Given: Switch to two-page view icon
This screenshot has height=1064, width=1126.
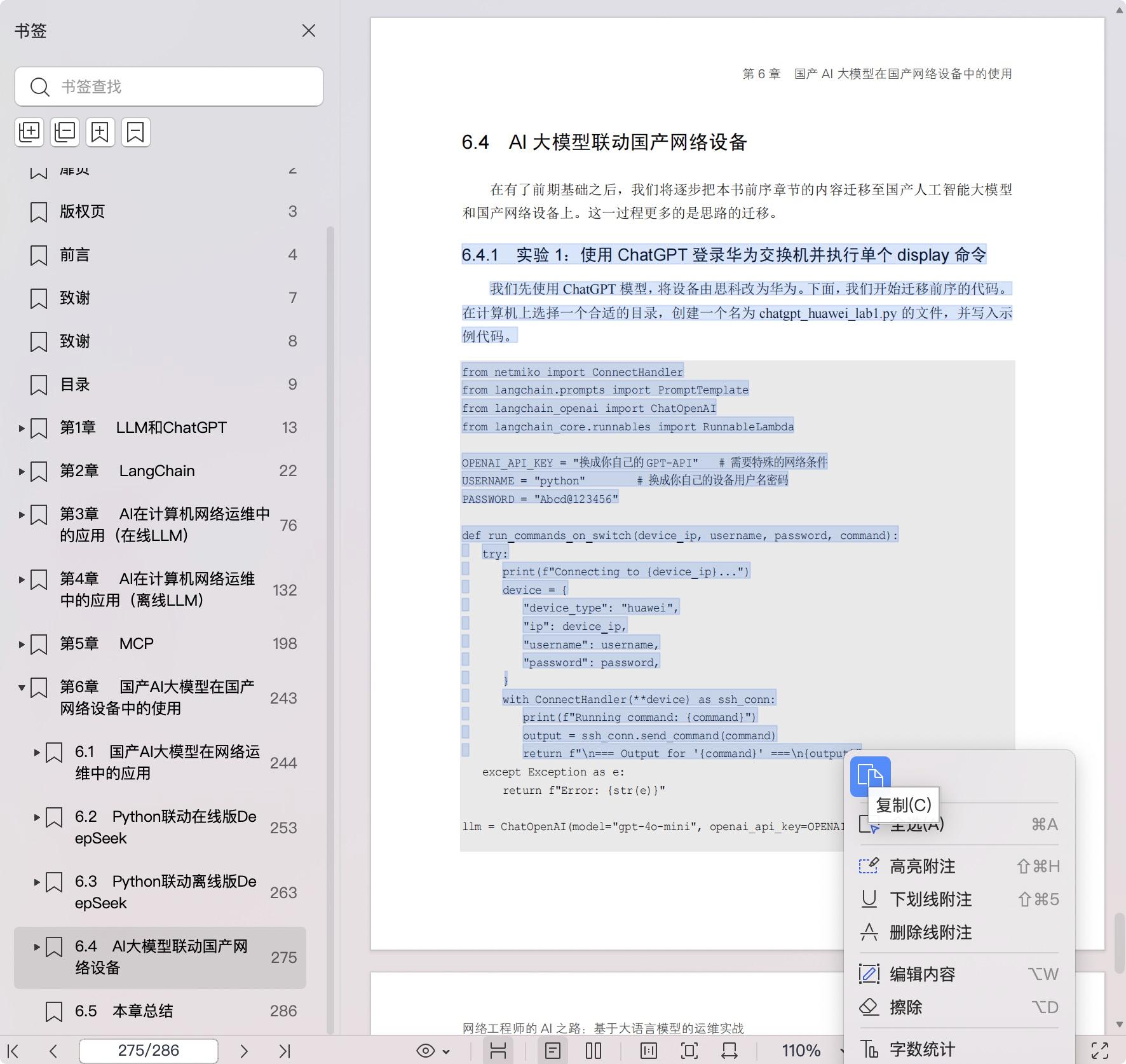Looking at the screenshot, I should 592,1051.
